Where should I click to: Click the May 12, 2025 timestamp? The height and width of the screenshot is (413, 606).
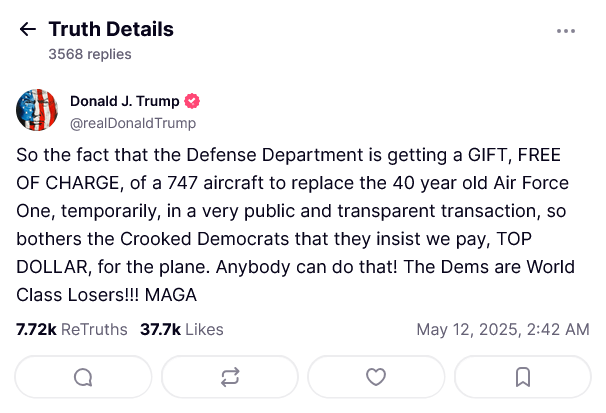point(503,330)
